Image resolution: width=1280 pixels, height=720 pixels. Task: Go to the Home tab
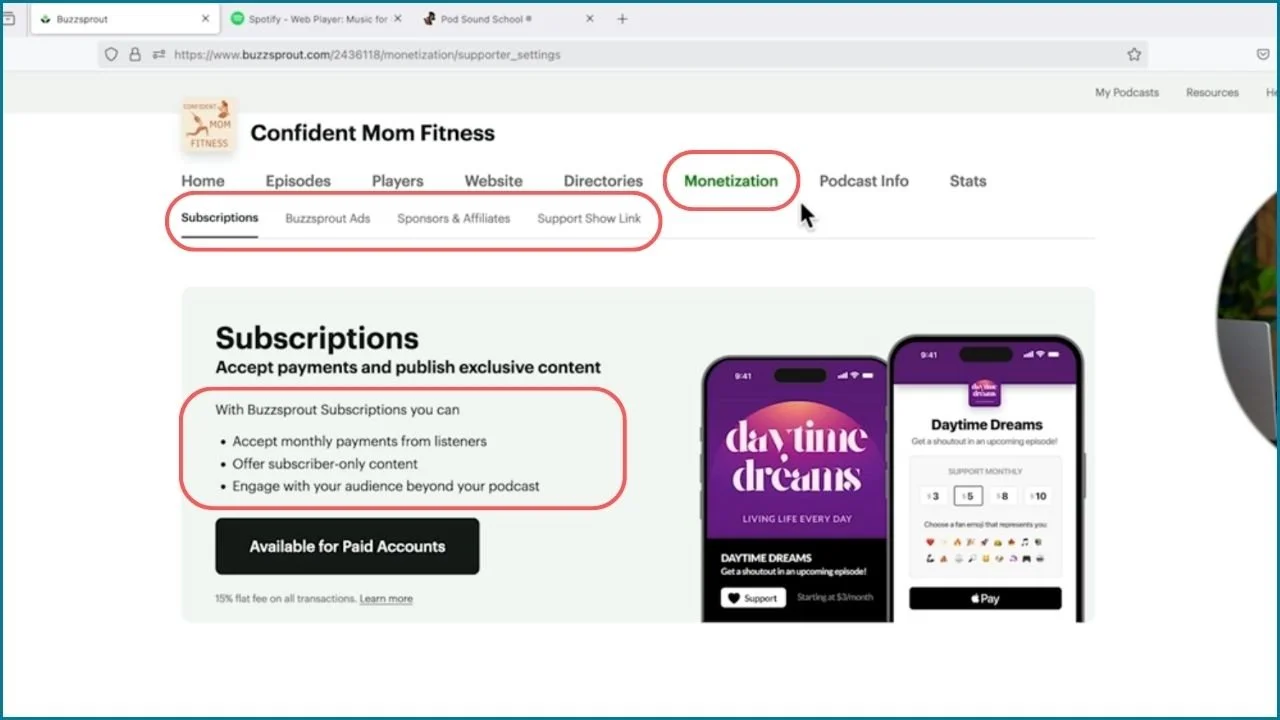pyautogui.click(x=203, y=181)
